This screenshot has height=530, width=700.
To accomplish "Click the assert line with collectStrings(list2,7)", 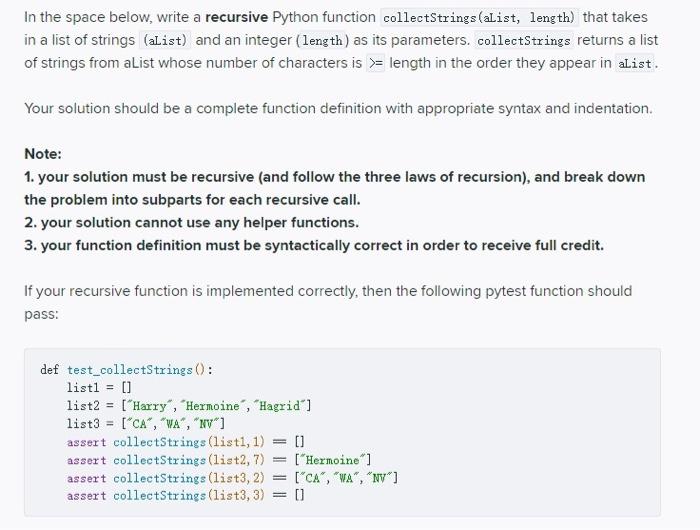I will coord(219,460).
